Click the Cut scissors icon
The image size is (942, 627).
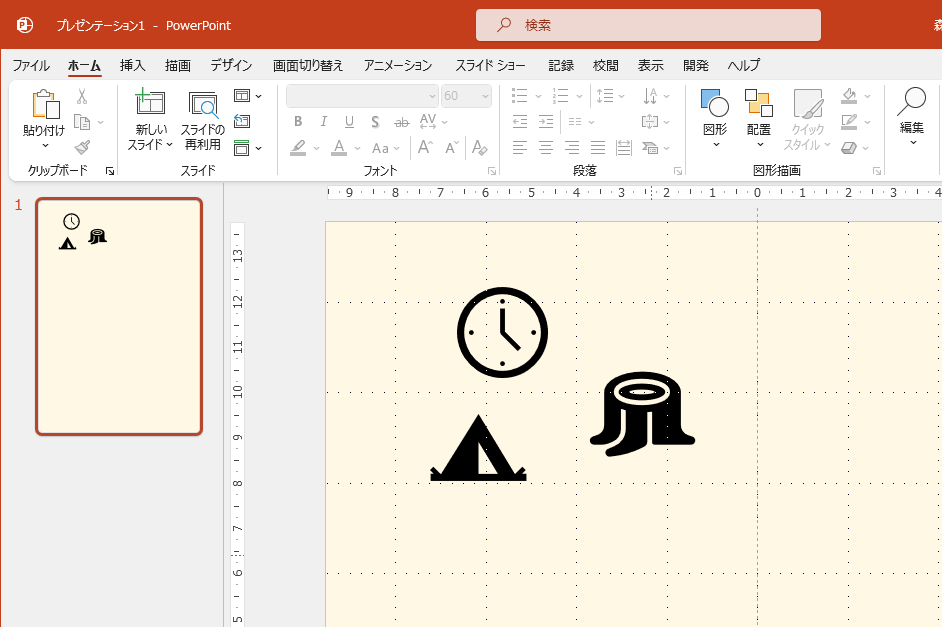click(x=82, y=96)
